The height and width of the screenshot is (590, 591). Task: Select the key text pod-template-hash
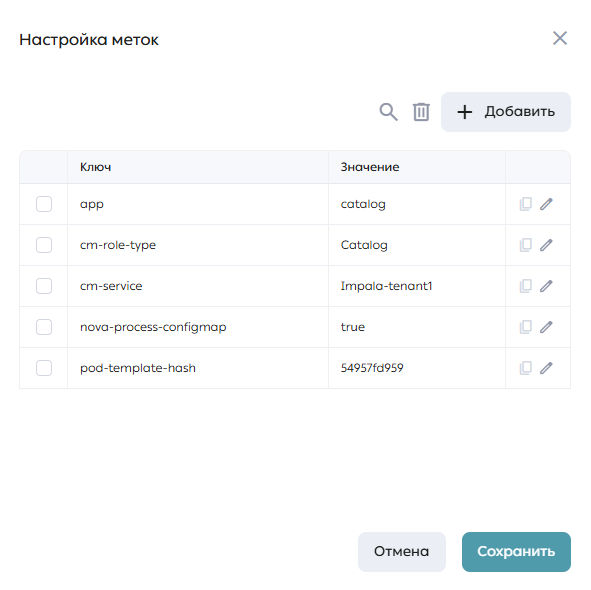[138, 368]
